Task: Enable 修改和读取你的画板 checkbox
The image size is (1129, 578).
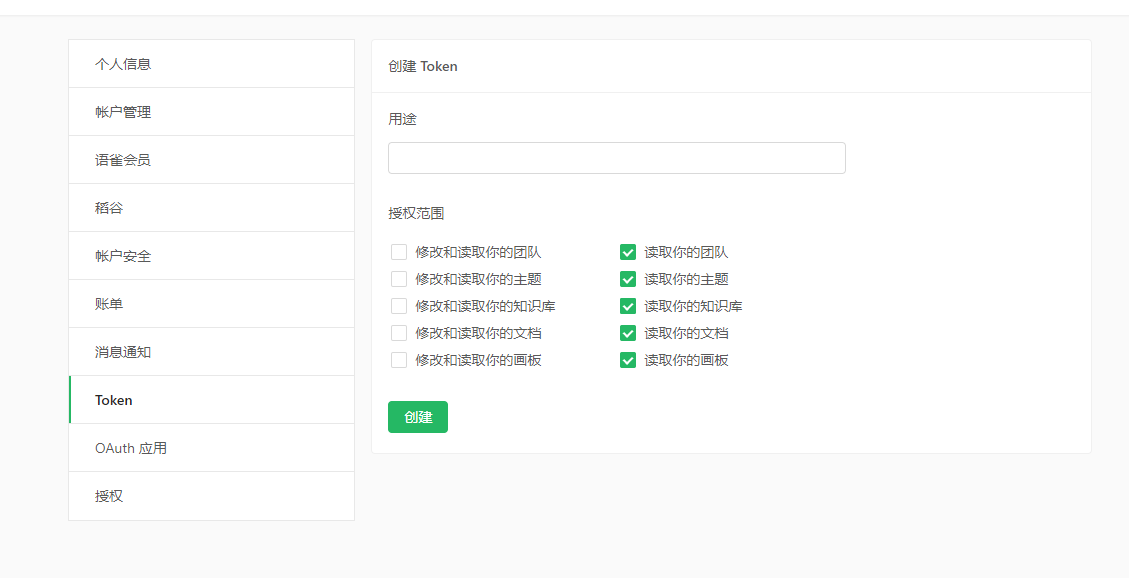Action: tap(399, 360)
